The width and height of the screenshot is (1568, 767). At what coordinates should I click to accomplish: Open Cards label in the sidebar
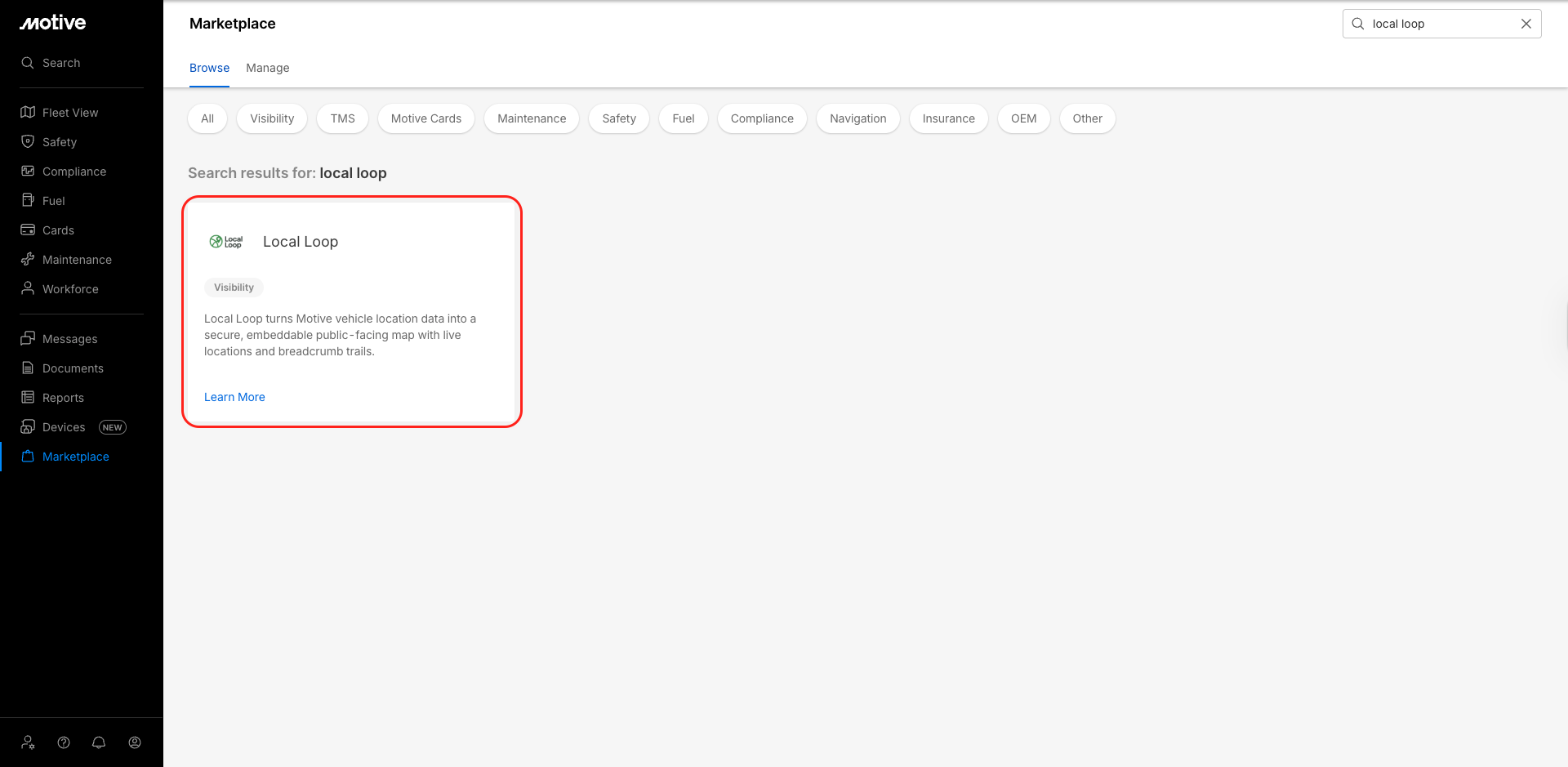pyautogui.click(x=58, y=230)
